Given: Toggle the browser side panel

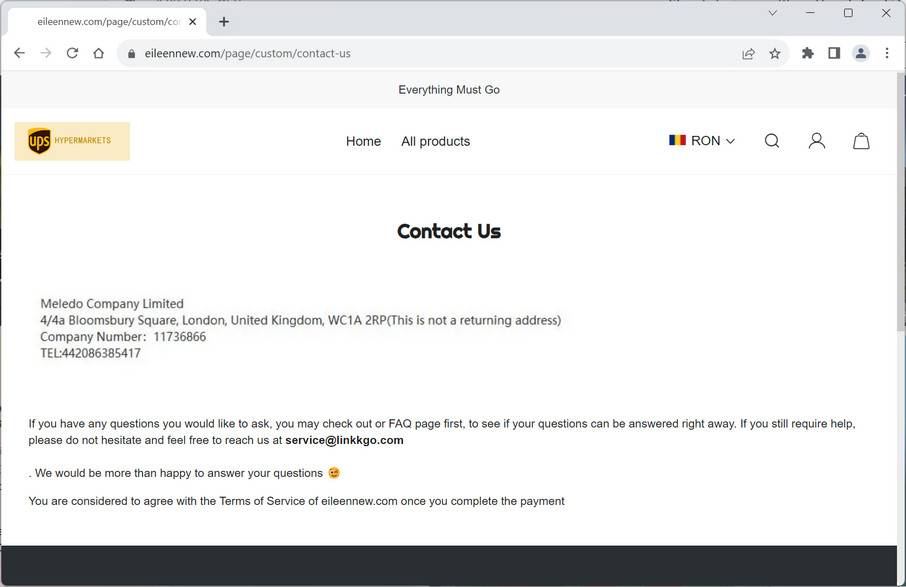Looking at the screenshot, I should click(834, 54).
